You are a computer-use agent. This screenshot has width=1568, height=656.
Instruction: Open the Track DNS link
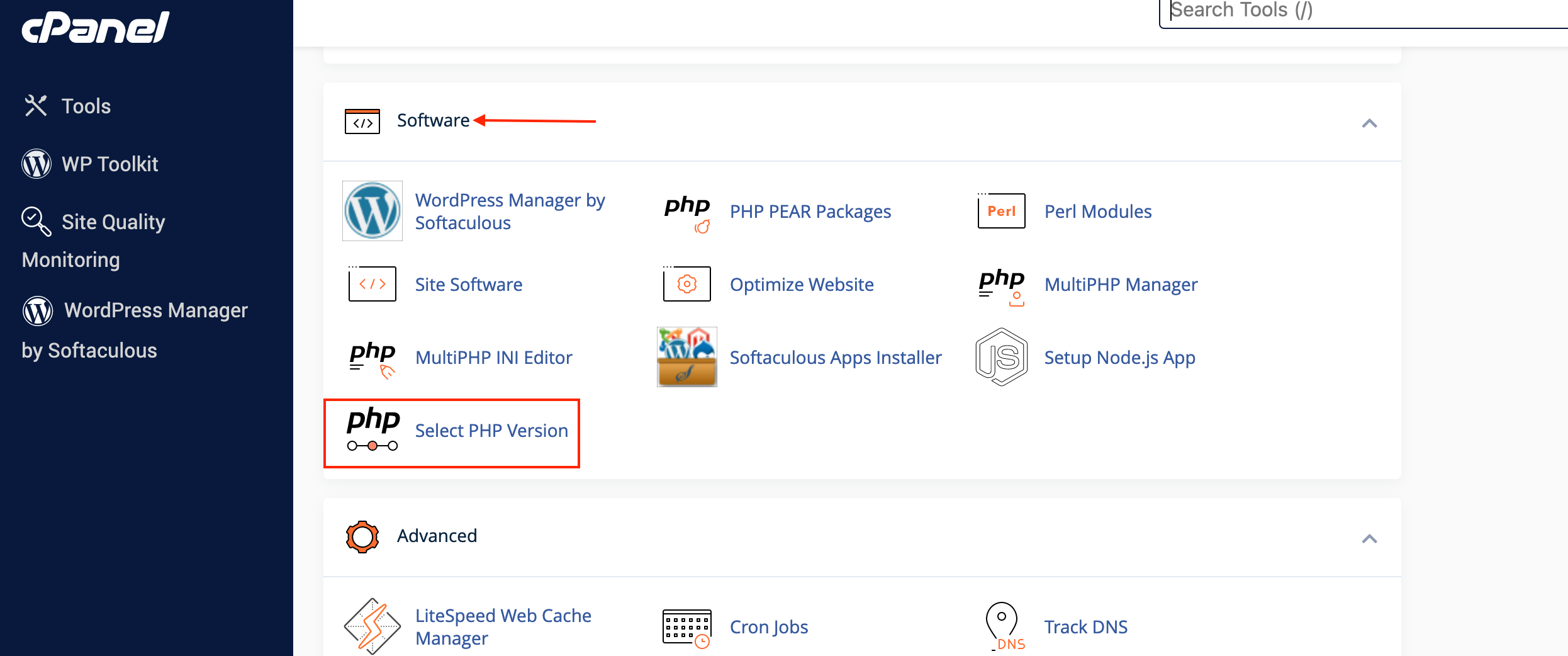click(1086, 627)
